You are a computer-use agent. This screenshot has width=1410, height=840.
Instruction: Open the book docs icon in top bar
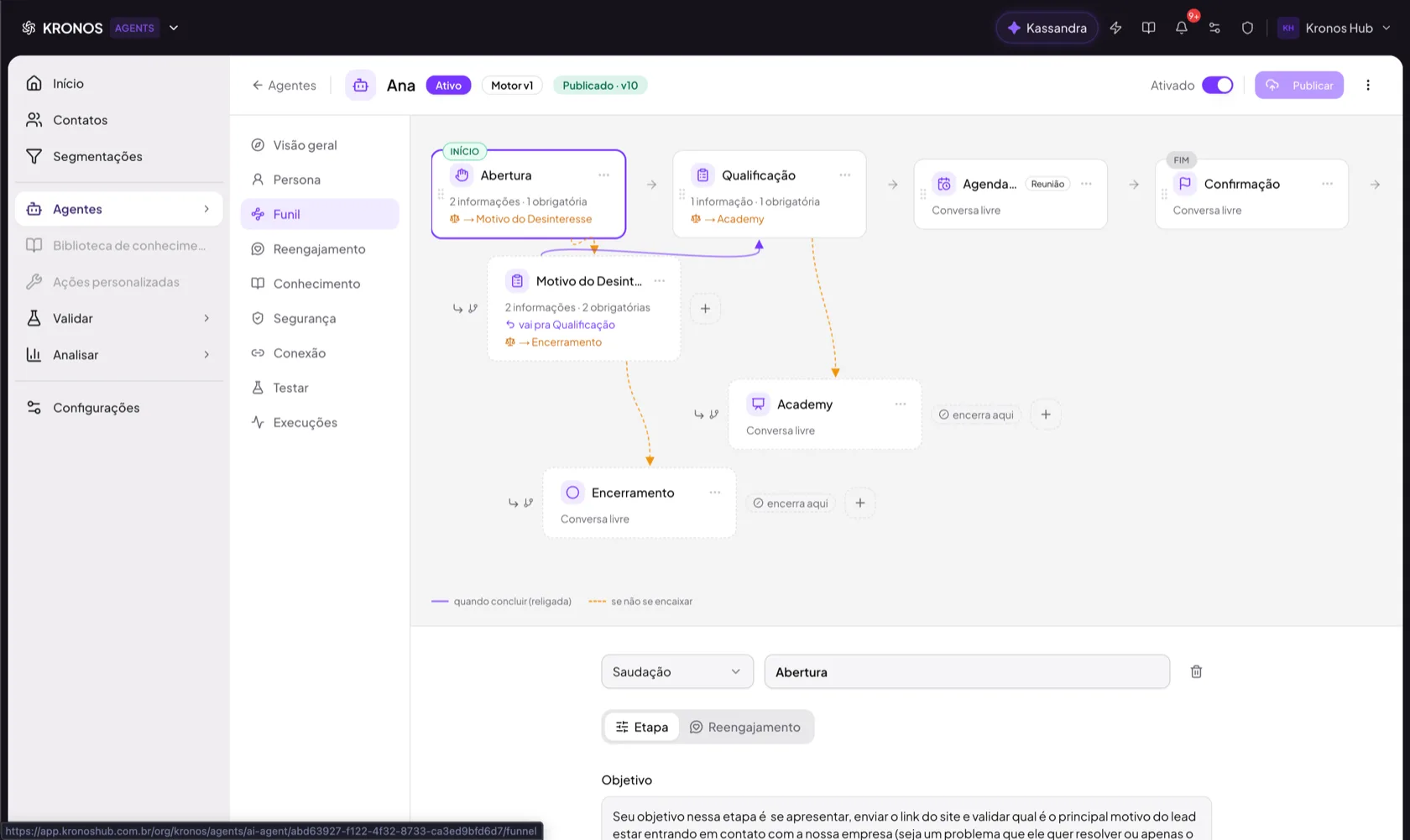(x=1148, y=28)
